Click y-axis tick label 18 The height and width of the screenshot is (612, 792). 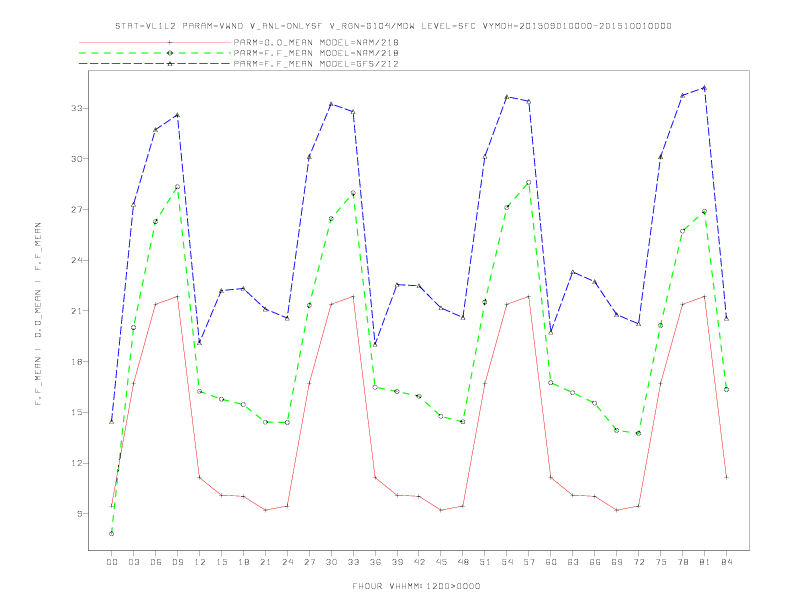pos(77,362)
